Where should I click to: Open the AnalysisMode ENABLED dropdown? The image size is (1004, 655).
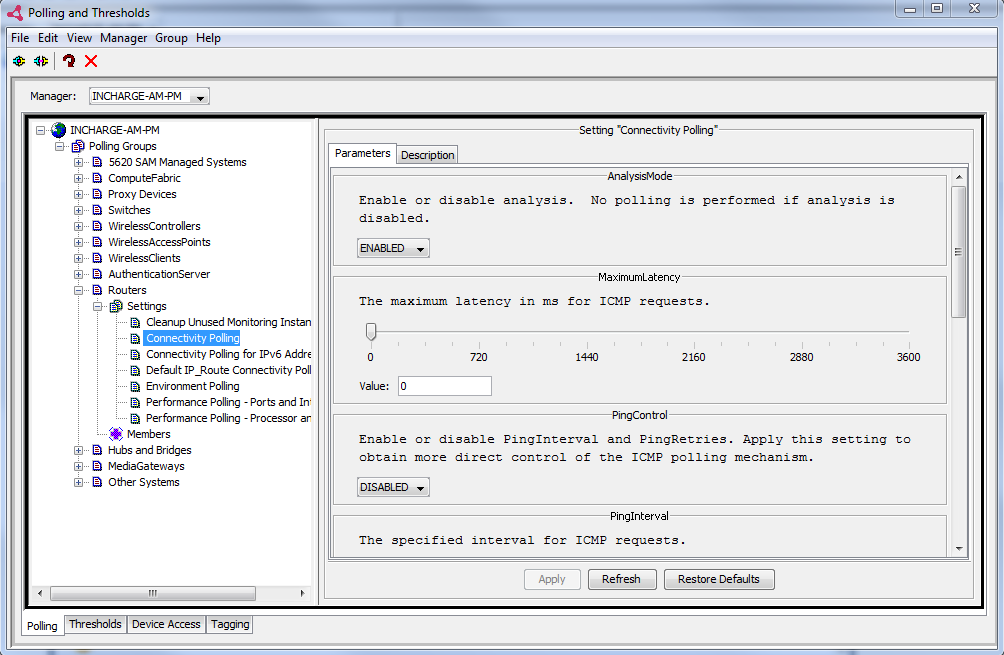tap(393, 248)
